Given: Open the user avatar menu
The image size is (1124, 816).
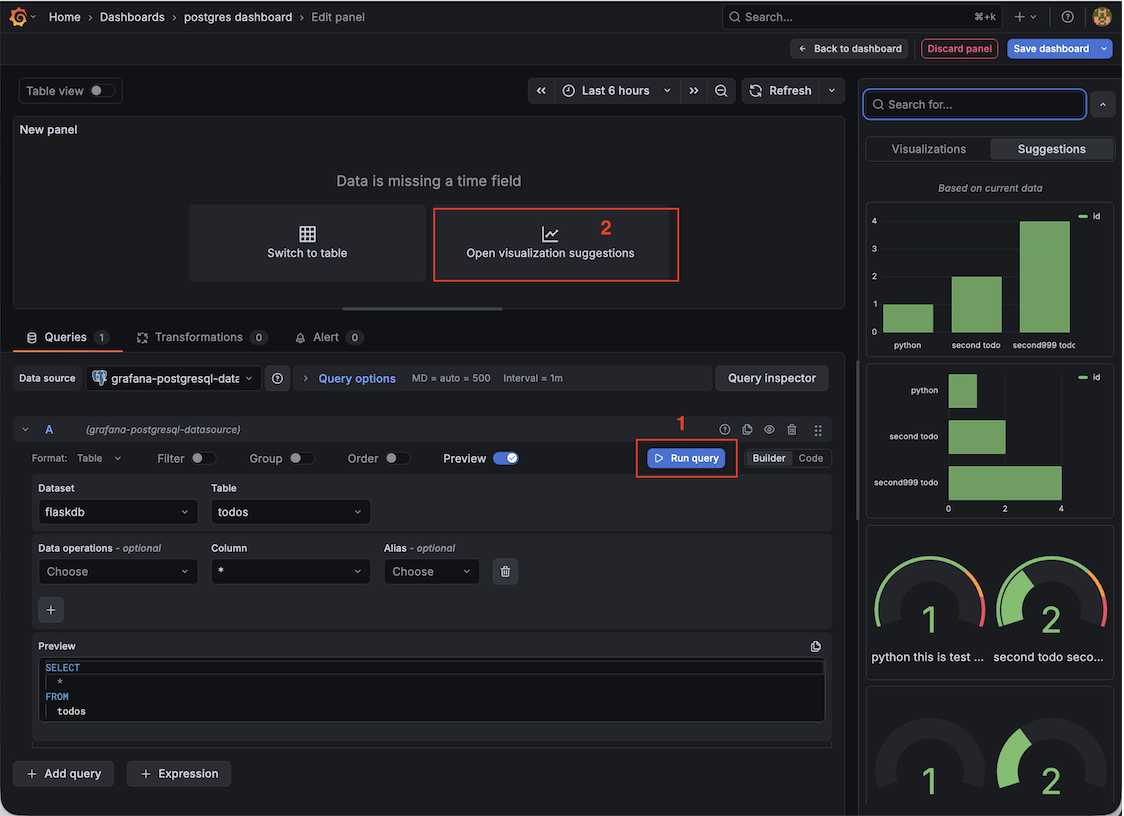Looking at the screenshot, I should pyautogui.click(x=1102, y=16).
